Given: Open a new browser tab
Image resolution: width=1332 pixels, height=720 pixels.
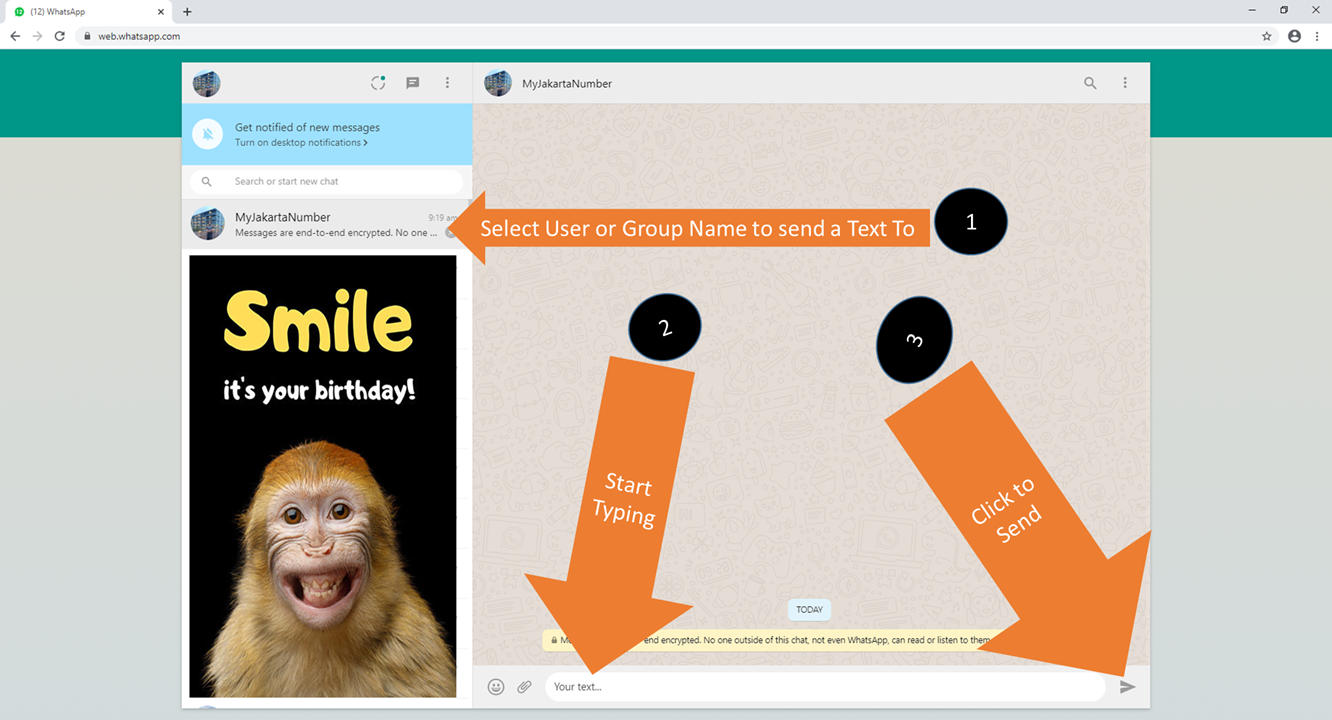Looking at the screenshot, I should click(x=187, y=12).
